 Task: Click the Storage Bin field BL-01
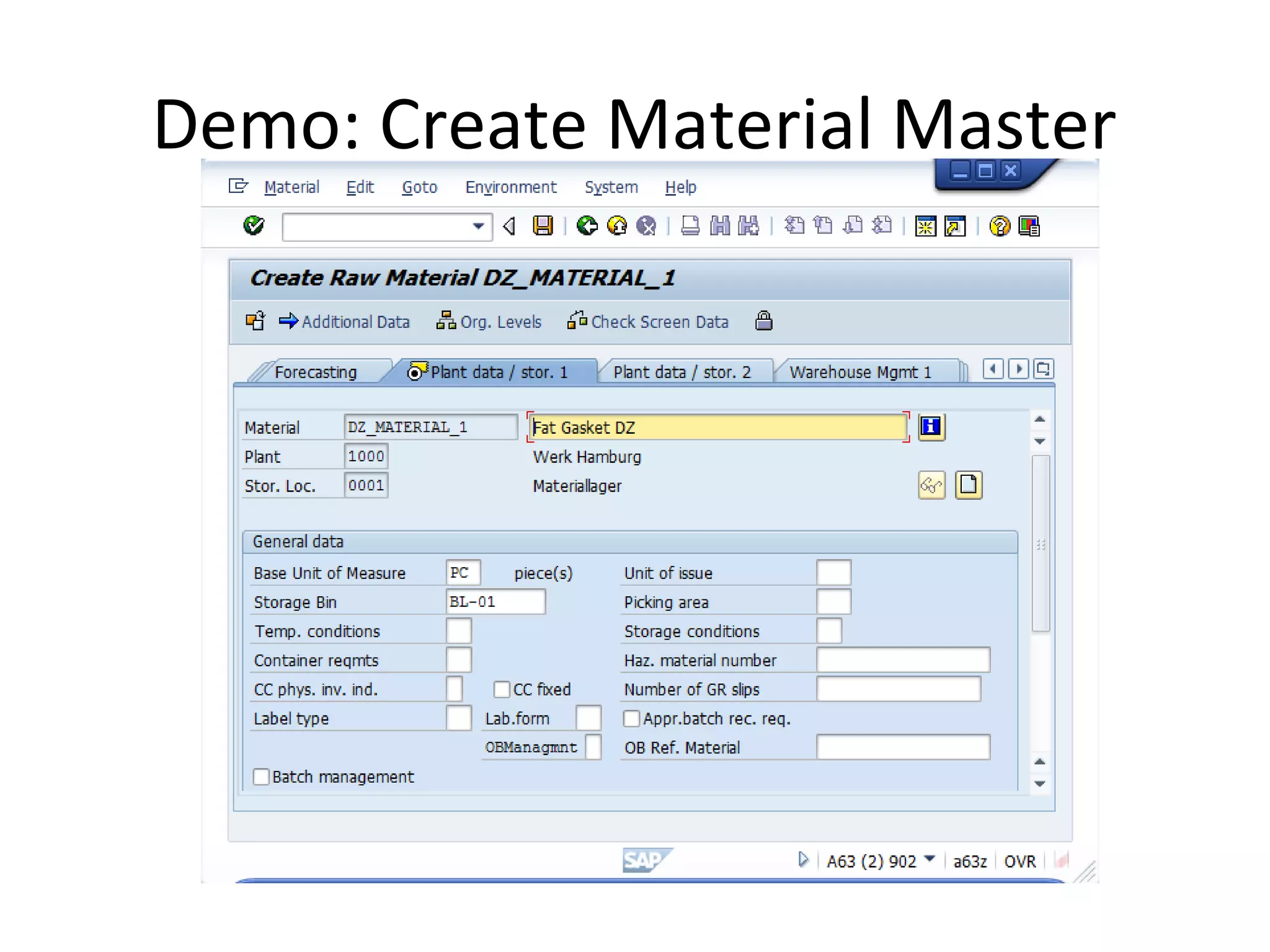click(x=495, y=602)
